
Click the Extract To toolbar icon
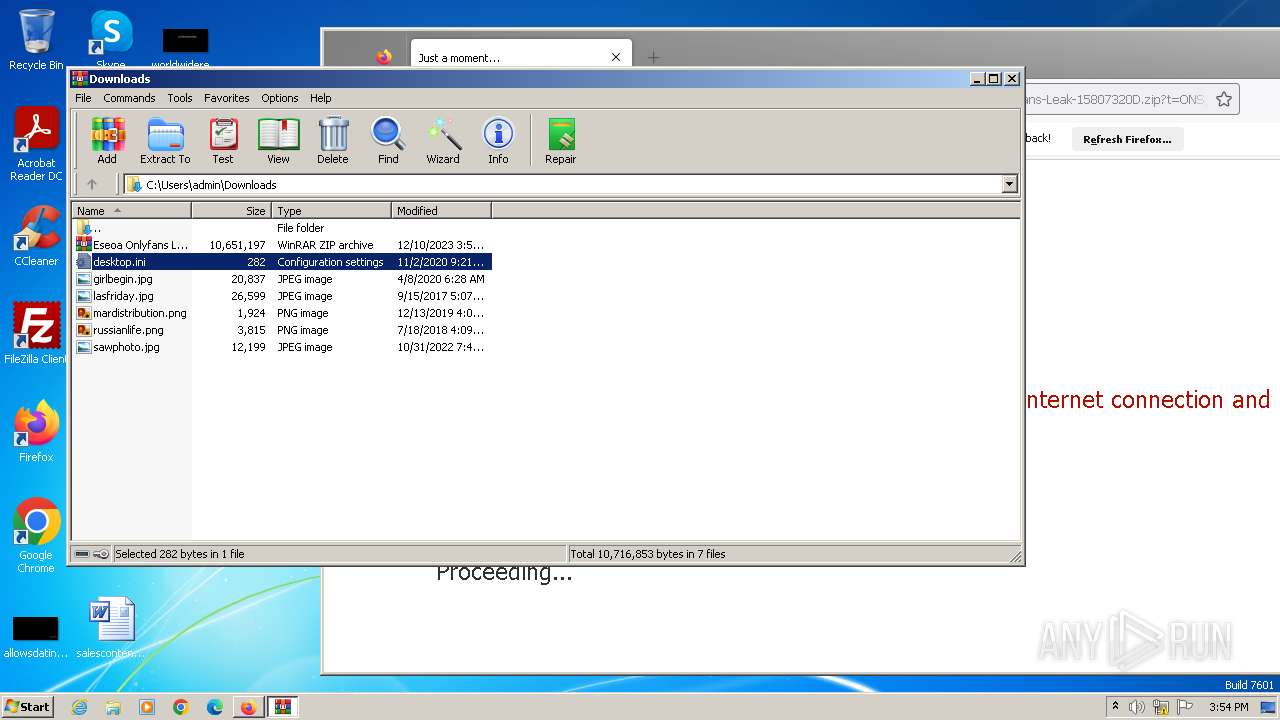[x=165, y=140]
